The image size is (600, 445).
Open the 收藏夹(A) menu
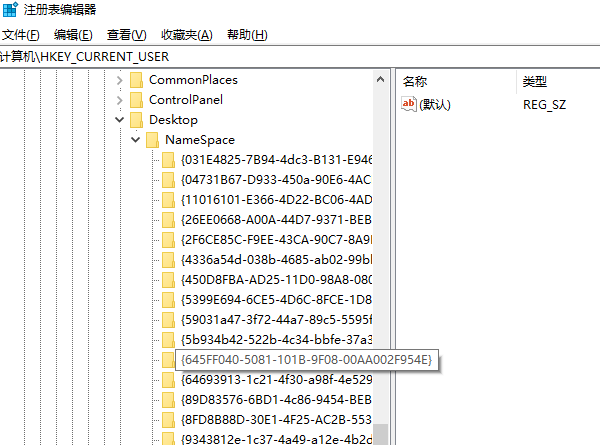[x=187, y=35]
